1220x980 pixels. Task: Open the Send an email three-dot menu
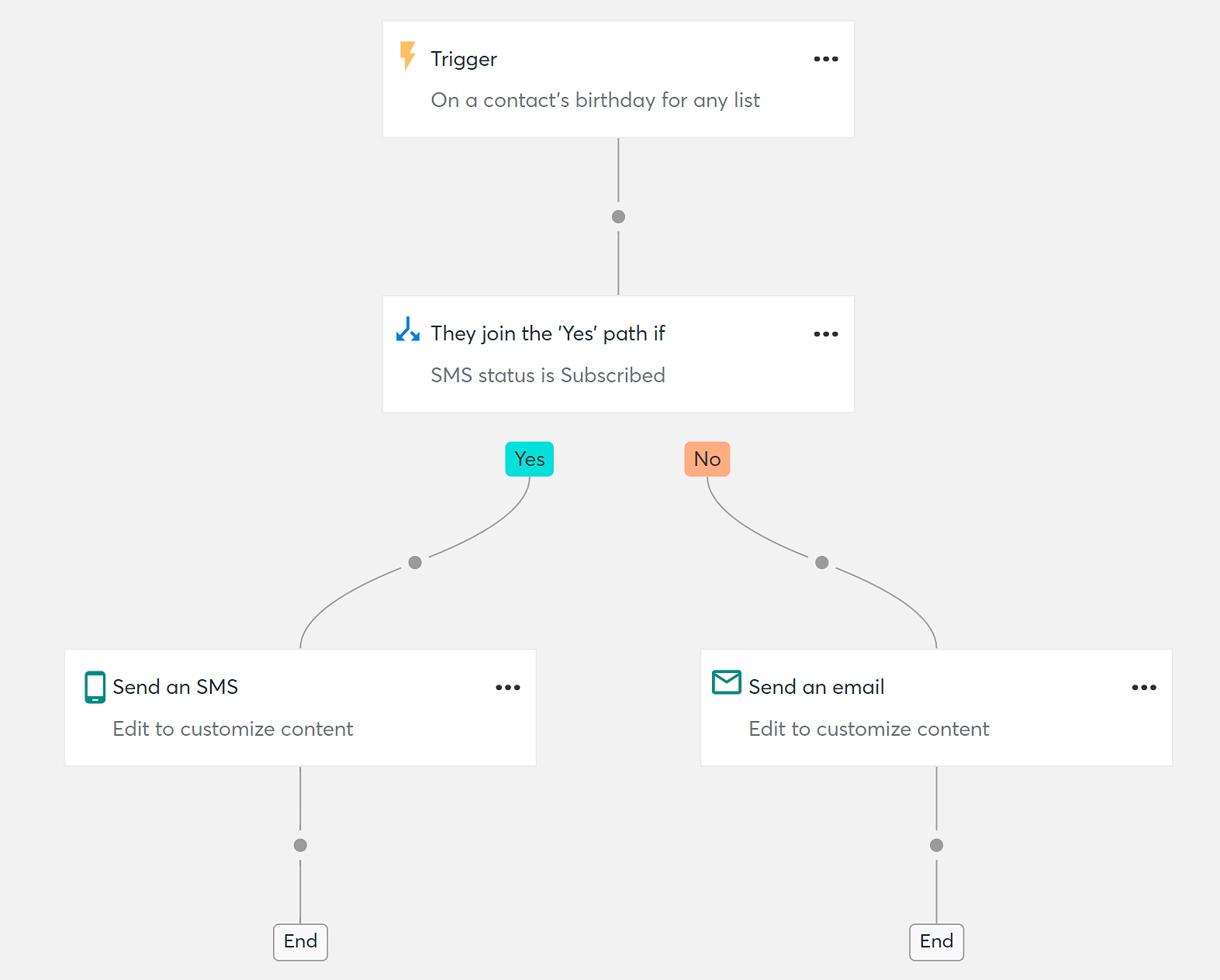pos(1144,687)
